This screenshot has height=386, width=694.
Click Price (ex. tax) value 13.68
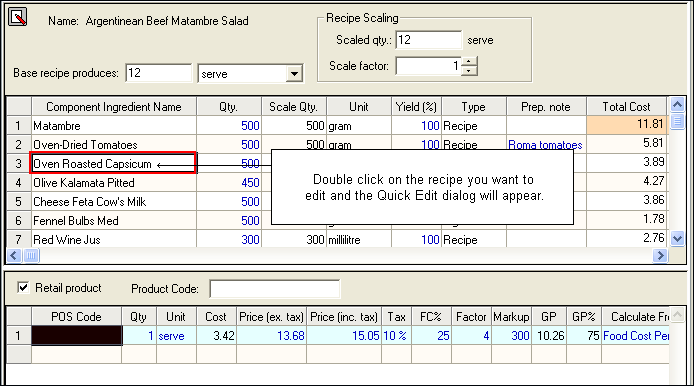[x=272, y=336]
